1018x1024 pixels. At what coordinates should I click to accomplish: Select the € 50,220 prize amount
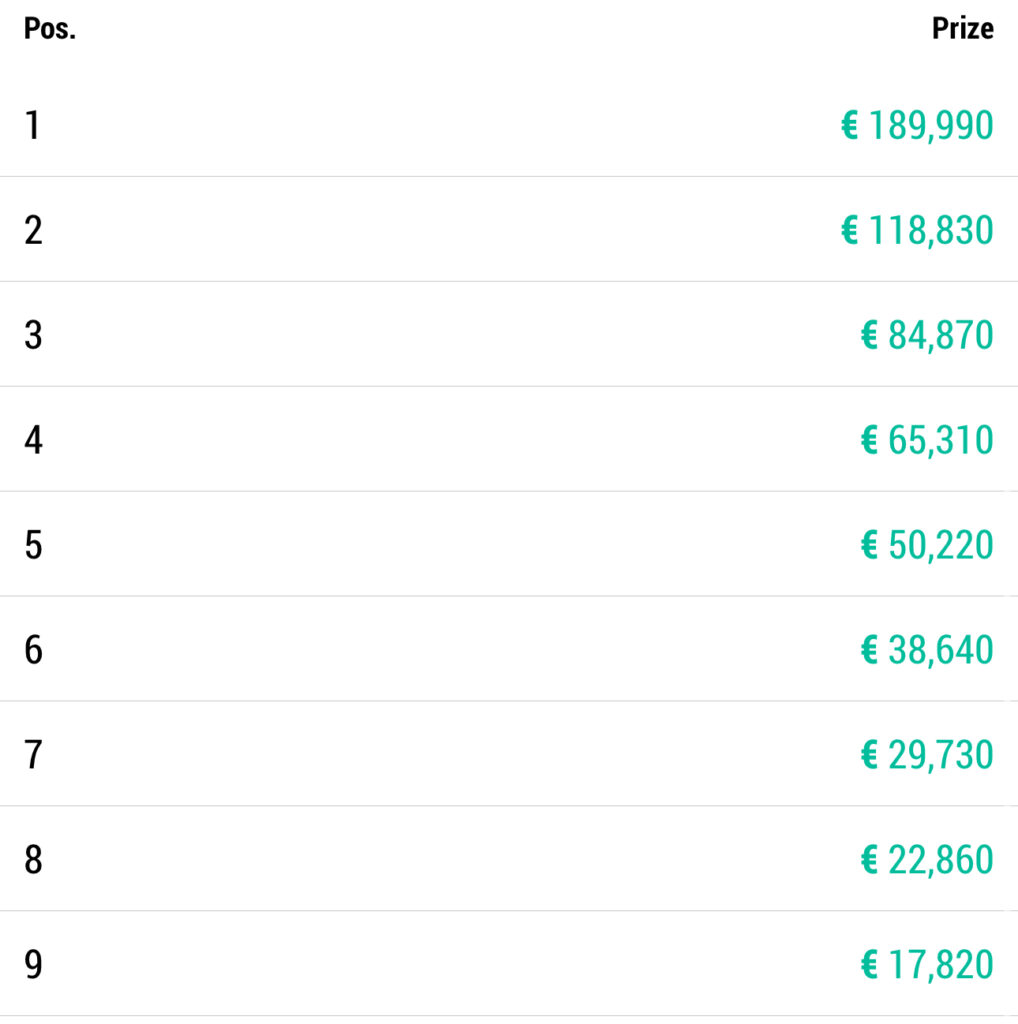tap(927, 546)
